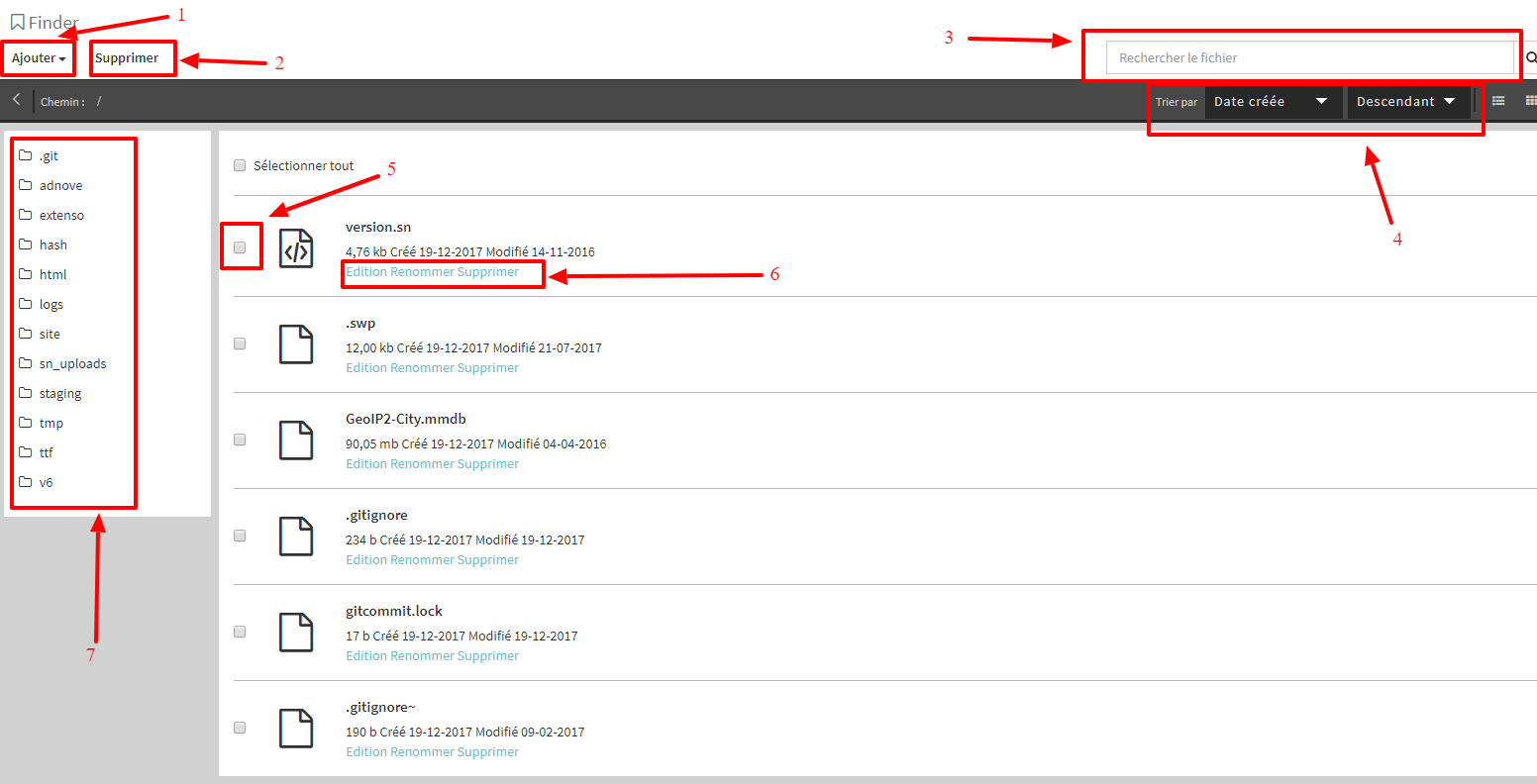
Task: Click the GeoIP2-City.mmdb file name
Action: pos(406,419)
